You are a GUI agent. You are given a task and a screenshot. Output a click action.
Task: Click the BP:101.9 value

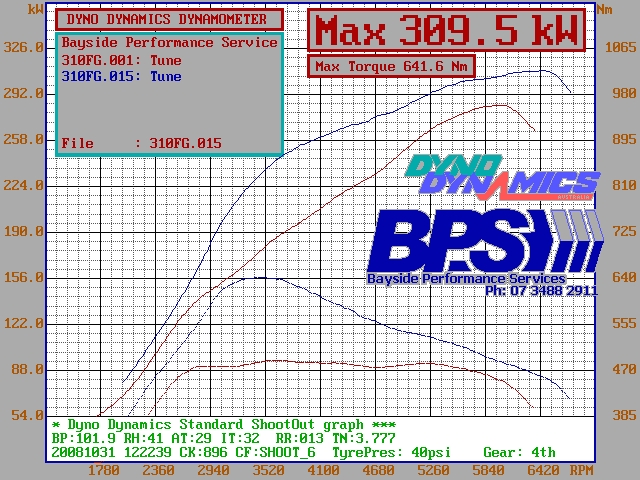tap(84, 438)
